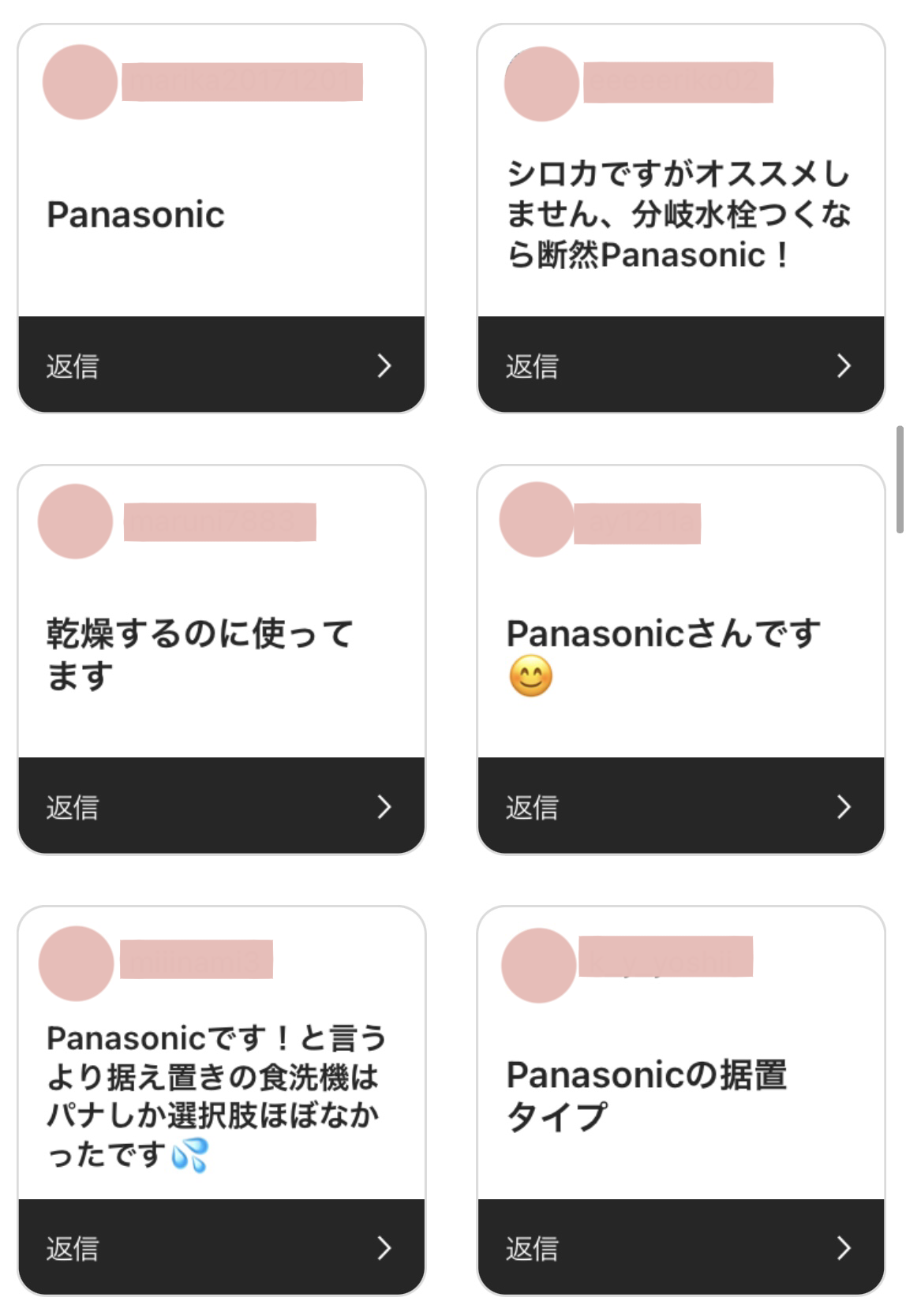Click the chevron arrow on the plain "Panasonic" reply card

[384, 366]
